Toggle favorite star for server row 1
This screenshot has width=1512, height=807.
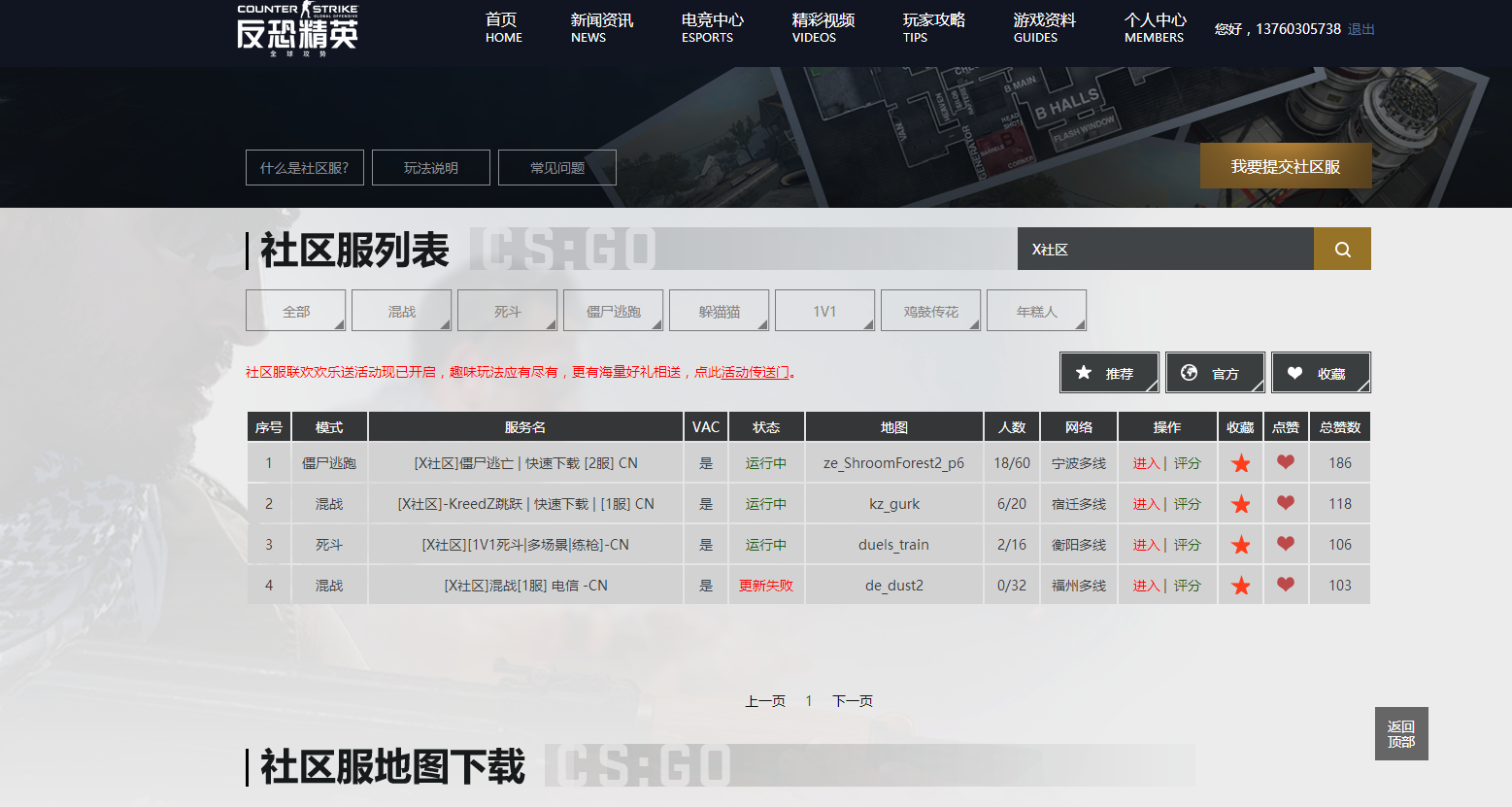[1240, 463]
